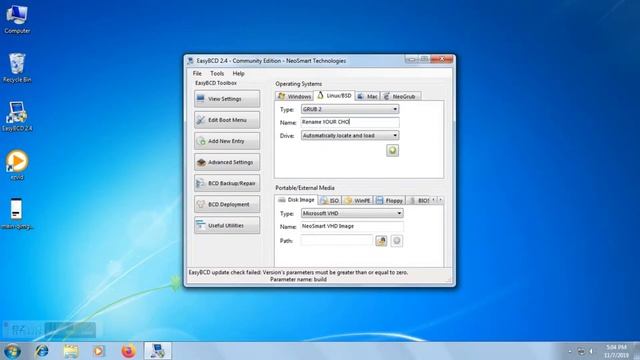Open View Settings in EasyBCD Toolbox
The width and height of the screenshot is (640, 360).
click(227, 99)
